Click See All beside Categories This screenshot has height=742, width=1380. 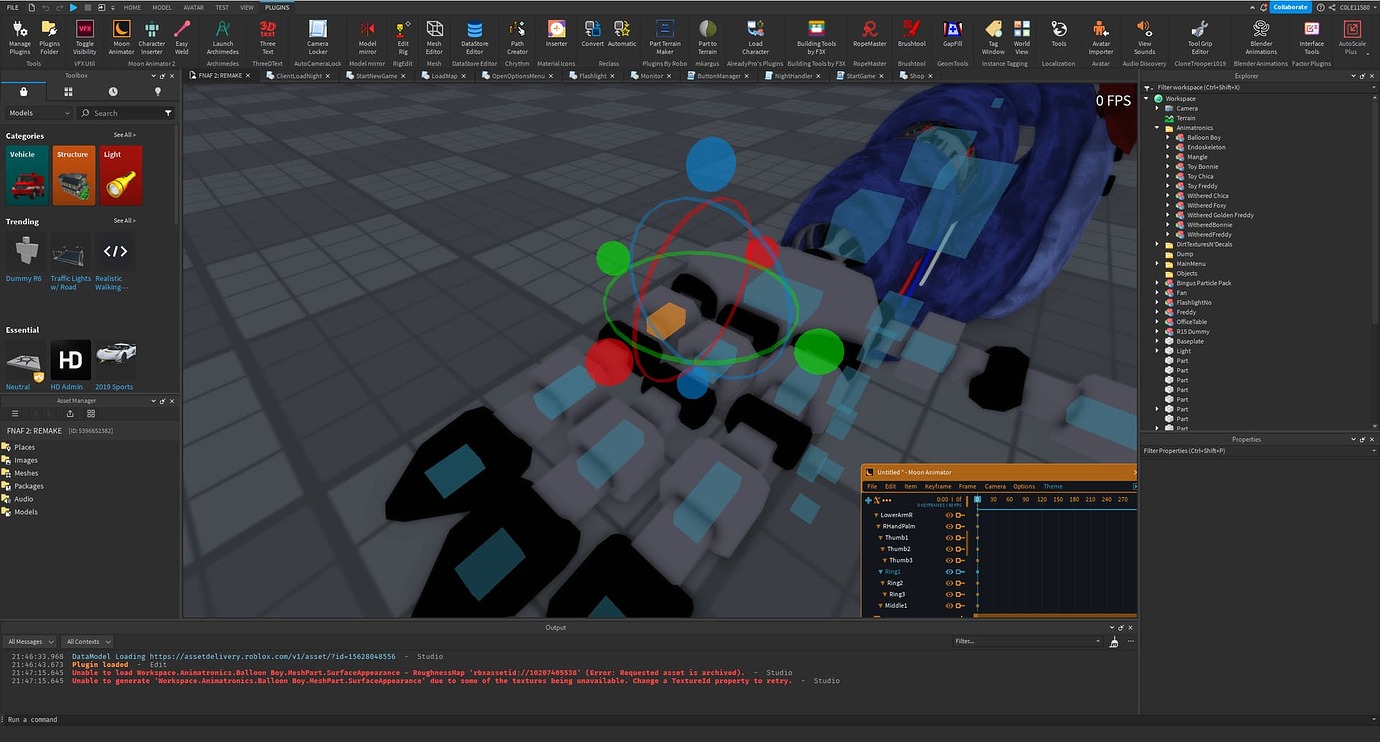[x=124, y=135]
